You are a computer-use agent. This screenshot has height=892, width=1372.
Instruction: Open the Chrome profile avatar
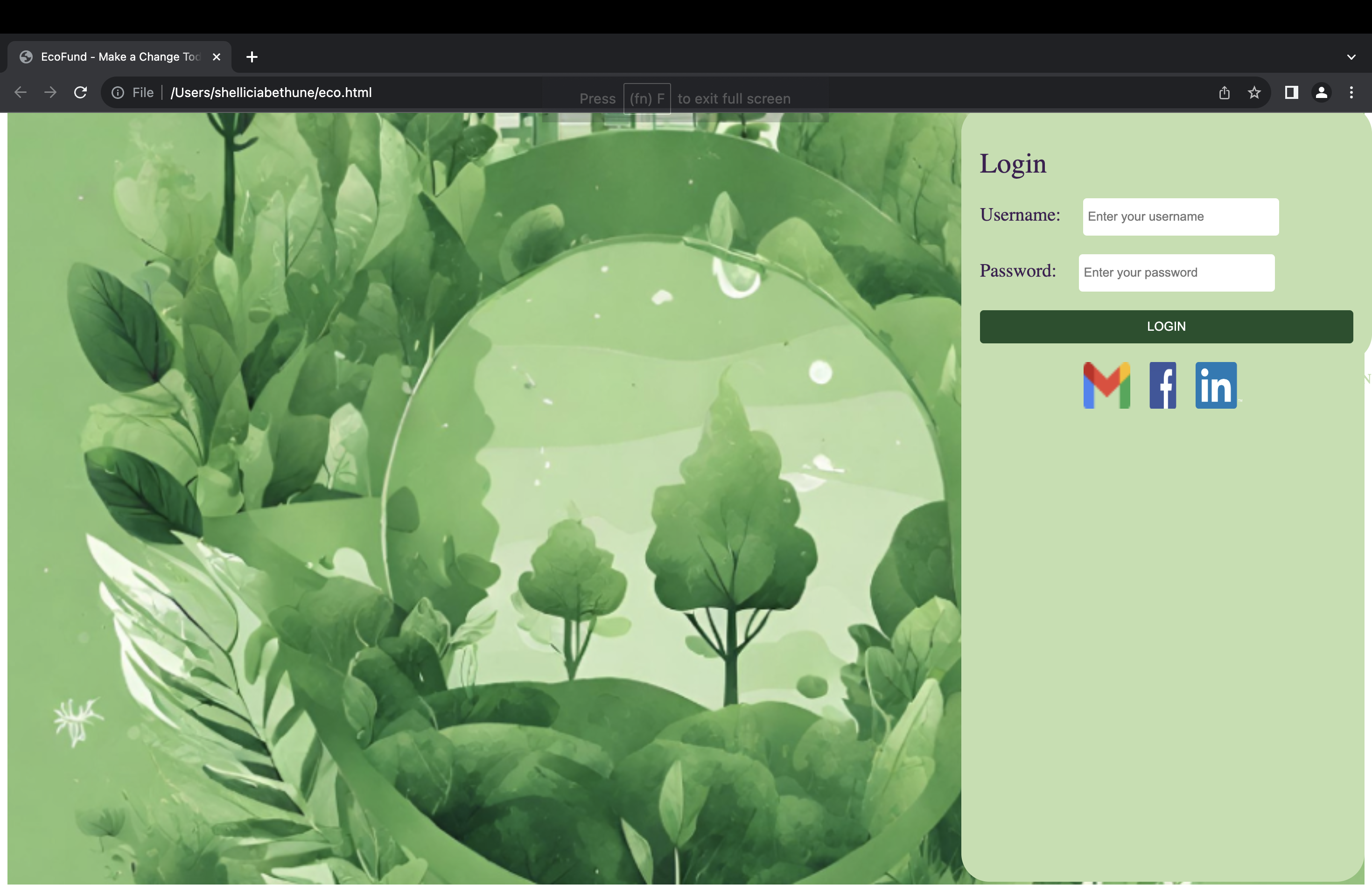1321,92
